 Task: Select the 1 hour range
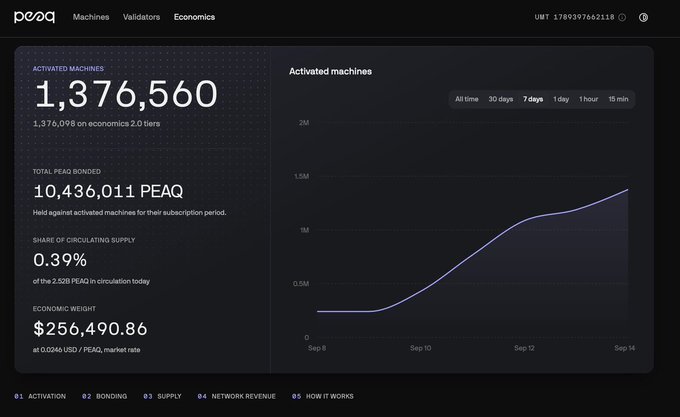588,99
